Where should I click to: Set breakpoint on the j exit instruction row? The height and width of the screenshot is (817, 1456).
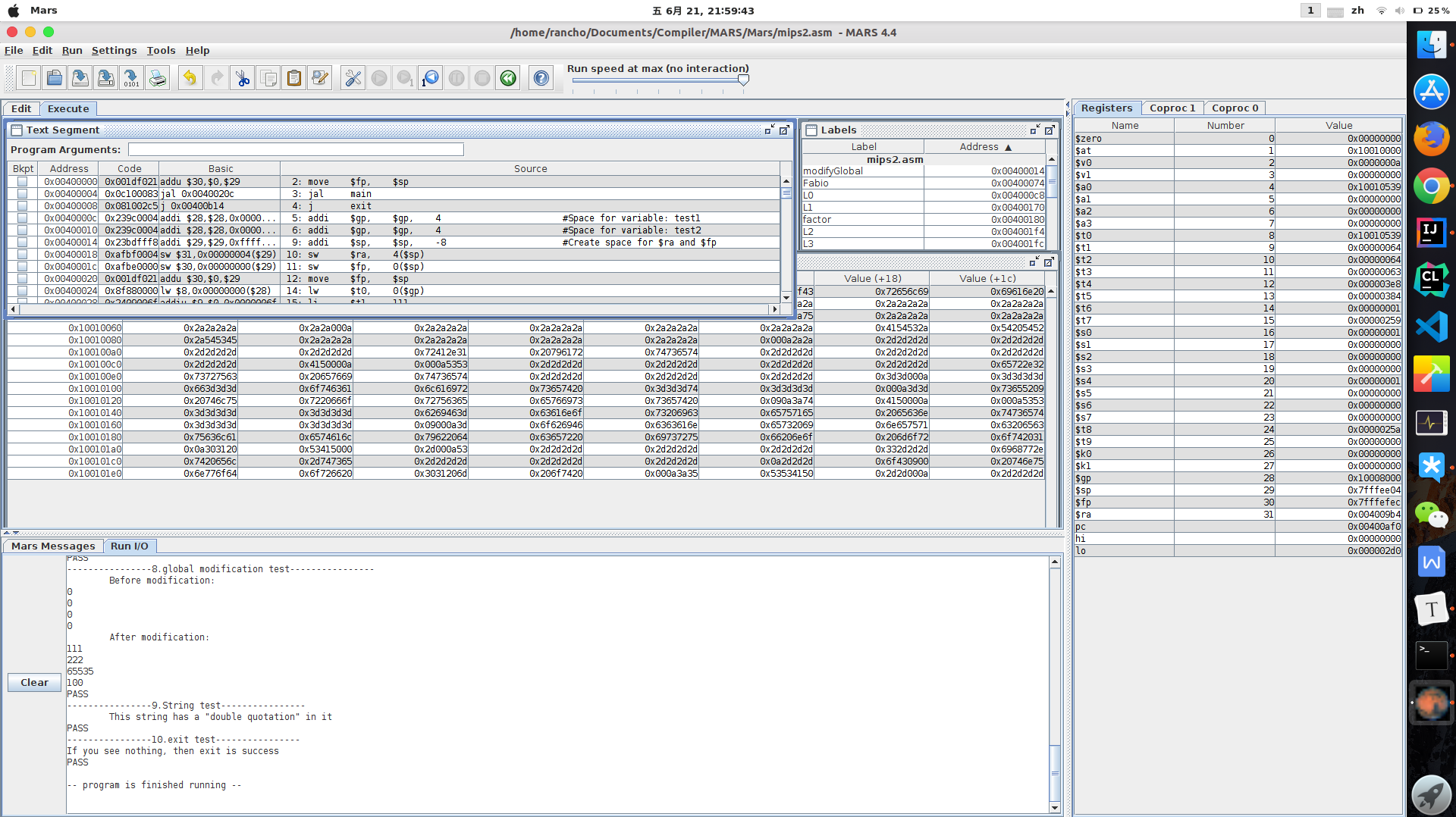(23, 206)
